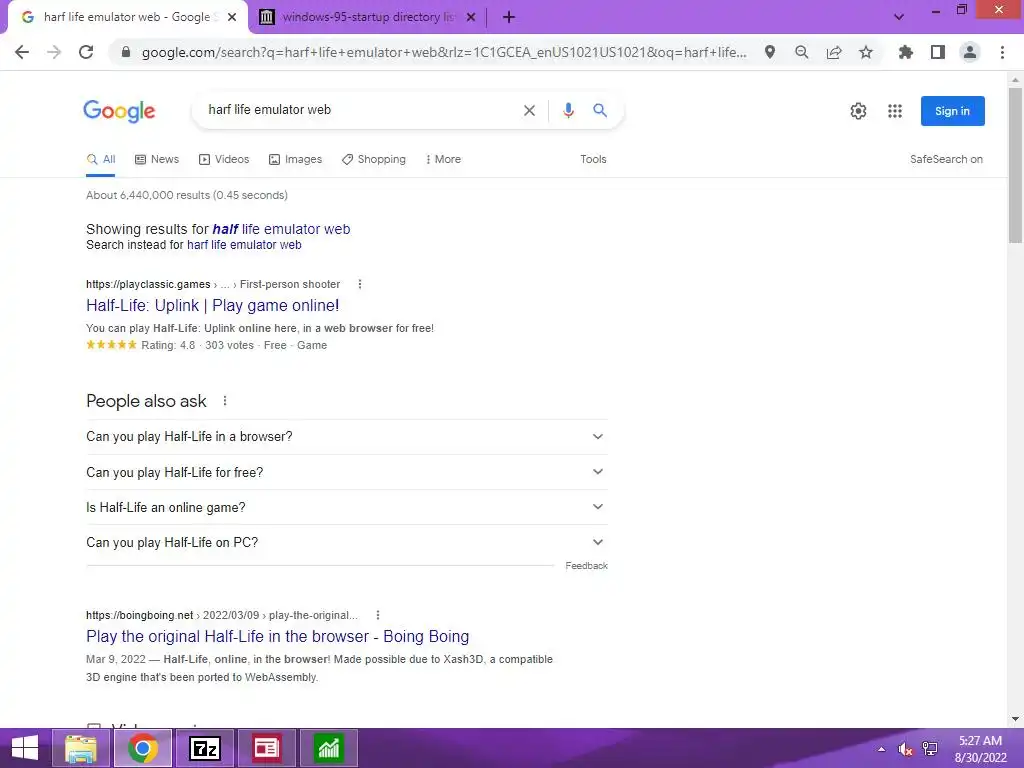The width and height of the screenshot is (1024, 768).
Task: Expand 'Can you play Half-Life on PC?'
Action: click(x=346, y=543)
